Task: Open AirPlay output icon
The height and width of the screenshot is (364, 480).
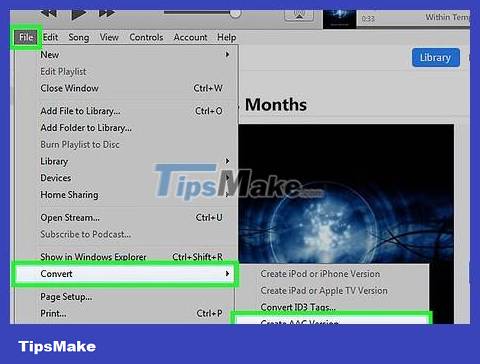Action: [x=299, y=15]
